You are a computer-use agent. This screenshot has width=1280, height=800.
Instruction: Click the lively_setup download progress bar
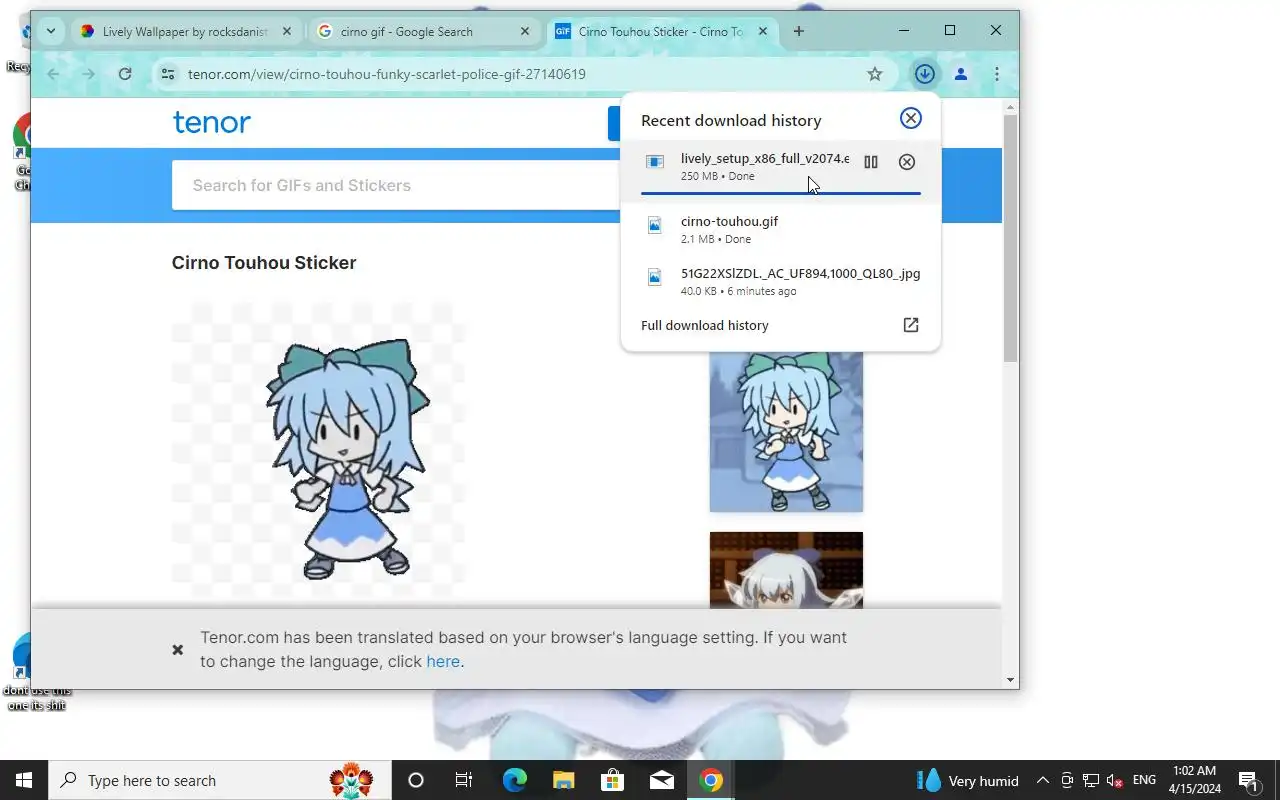pos(780,193)
